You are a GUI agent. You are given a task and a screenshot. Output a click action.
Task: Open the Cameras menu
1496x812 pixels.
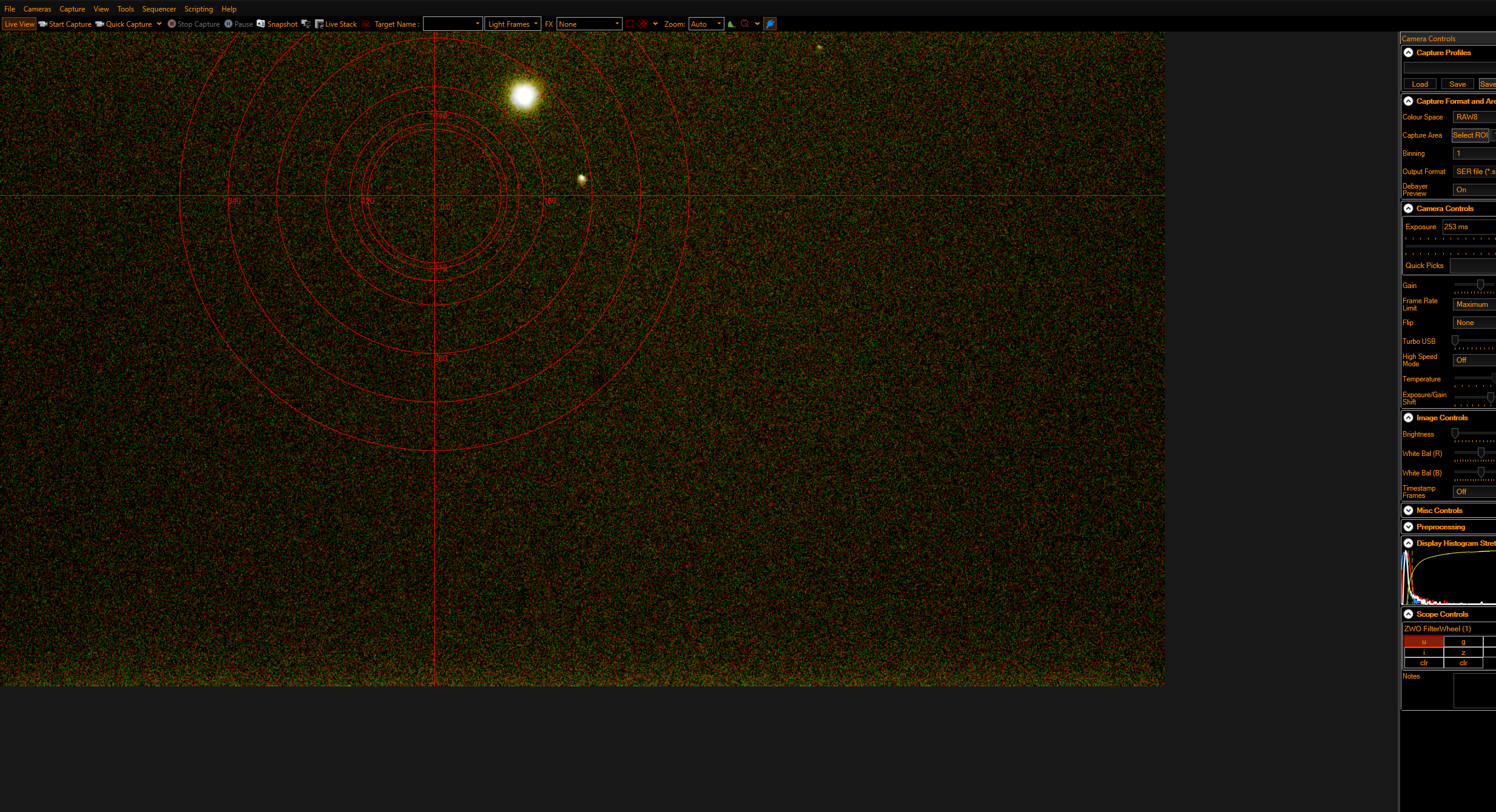pos(37,8)
